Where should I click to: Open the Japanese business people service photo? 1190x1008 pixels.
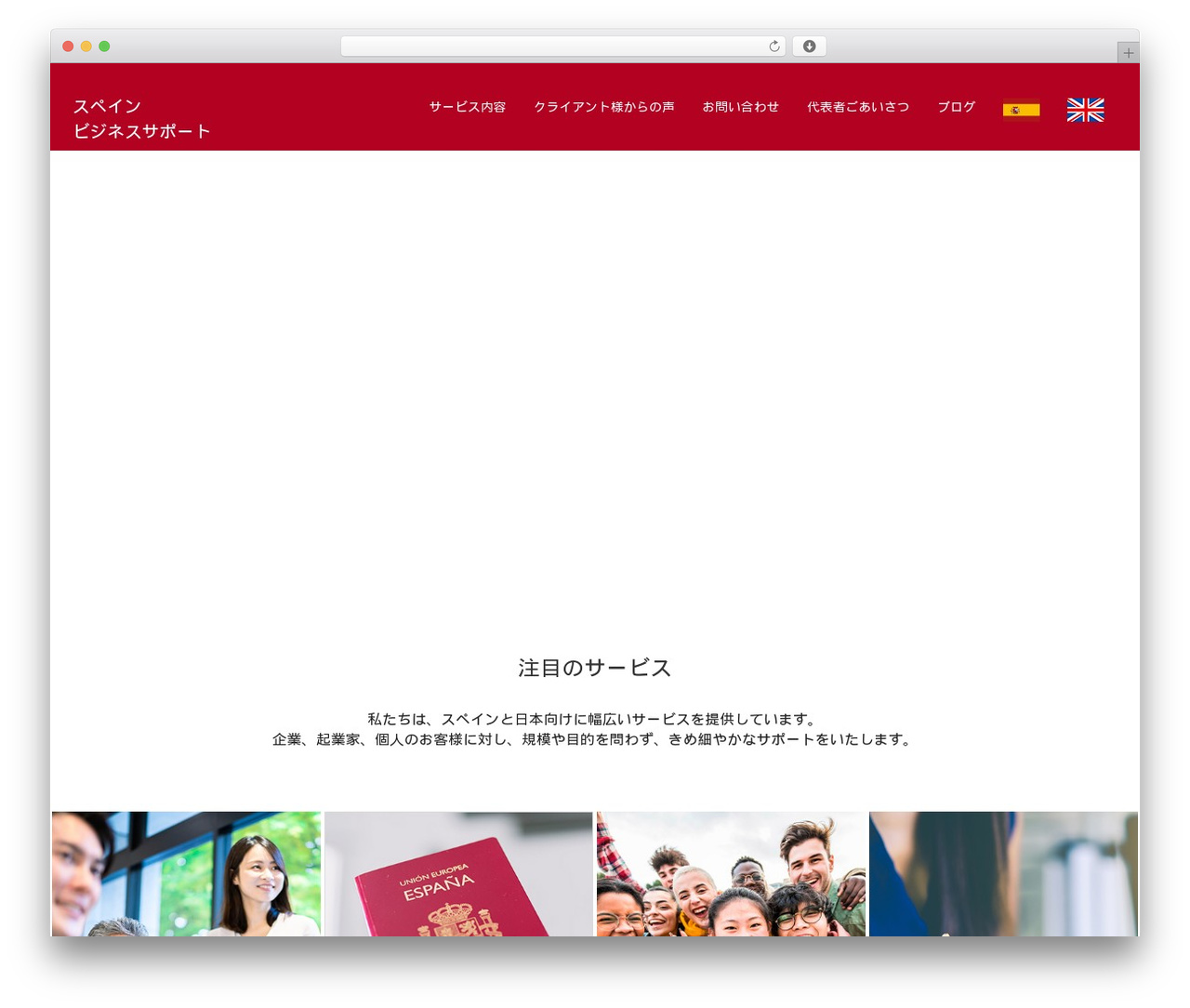pyautogui.click(x=186, y=874)
